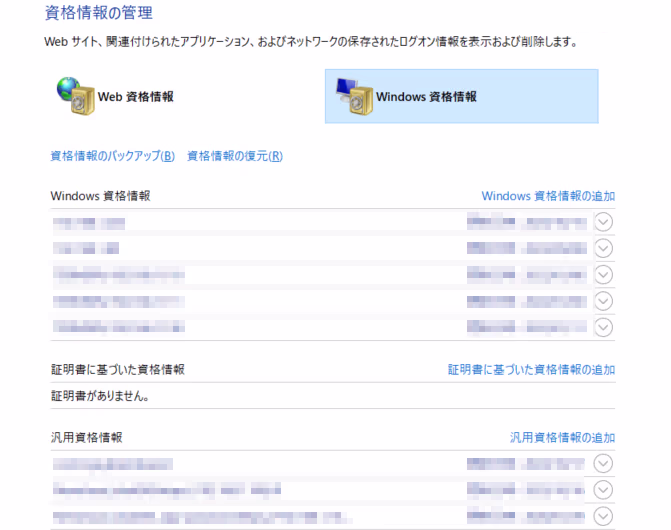
Task: Expand second Windows credential entry chevron
Action: point(603,249)
